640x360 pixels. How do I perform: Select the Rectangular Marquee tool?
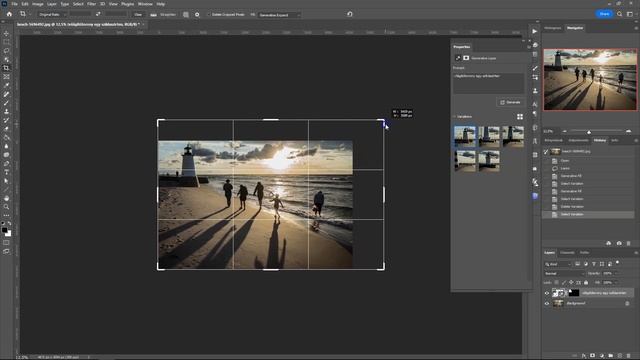[x=6, y=42]
